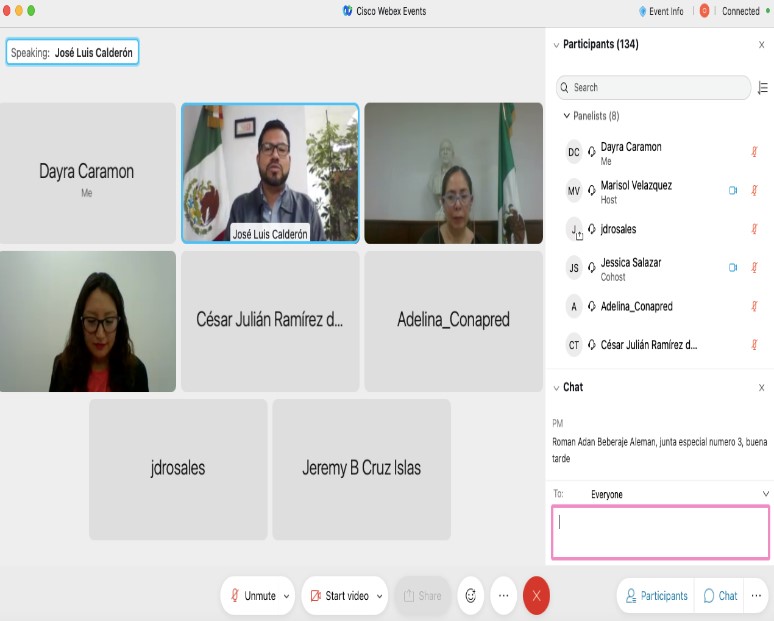Viewport: 774px width, 621px height.
Task: Click jdrosales muted mic icon
Action: (x=754, y=229)
